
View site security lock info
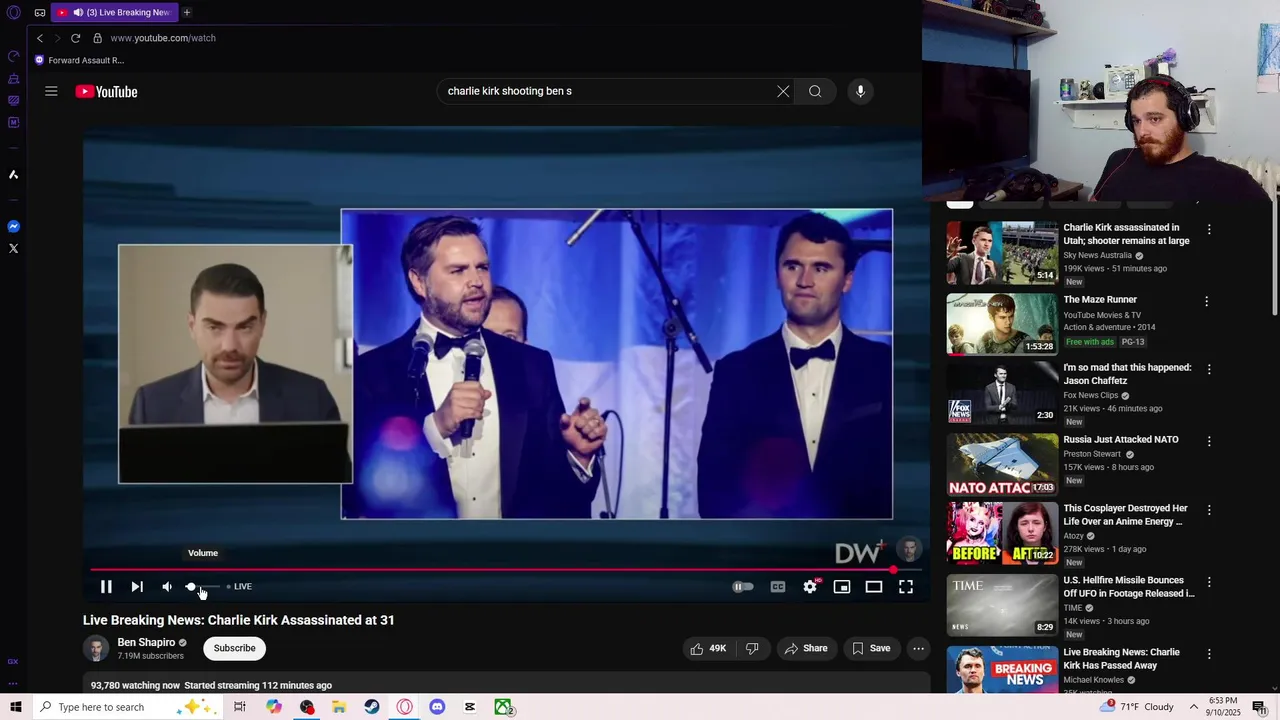coord(97,38)
